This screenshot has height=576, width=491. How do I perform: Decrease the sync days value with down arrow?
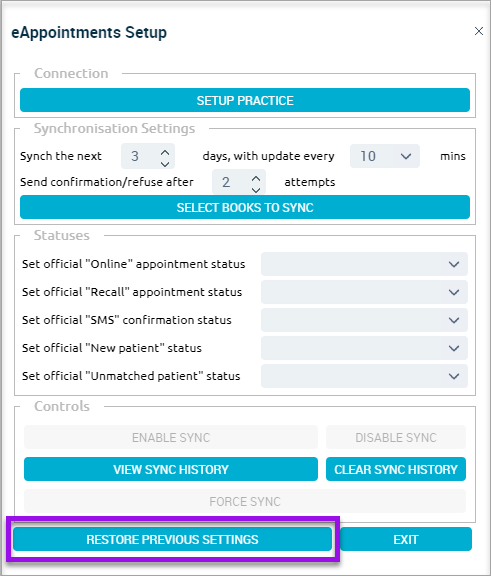[x=165, y=164]
